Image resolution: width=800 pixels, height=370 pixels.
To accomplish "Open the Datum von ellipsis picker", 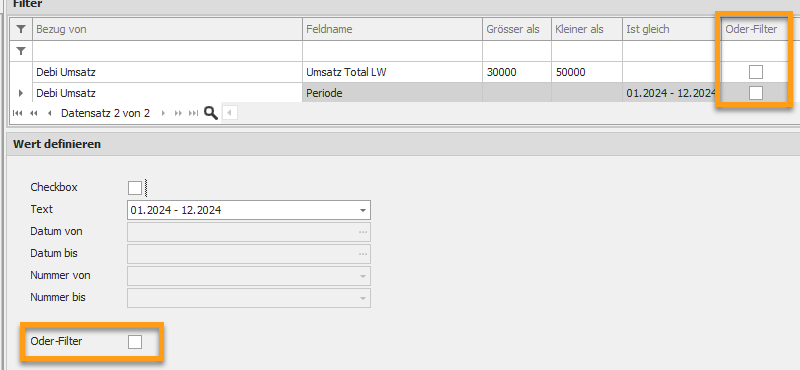I will tap(363, 232).
